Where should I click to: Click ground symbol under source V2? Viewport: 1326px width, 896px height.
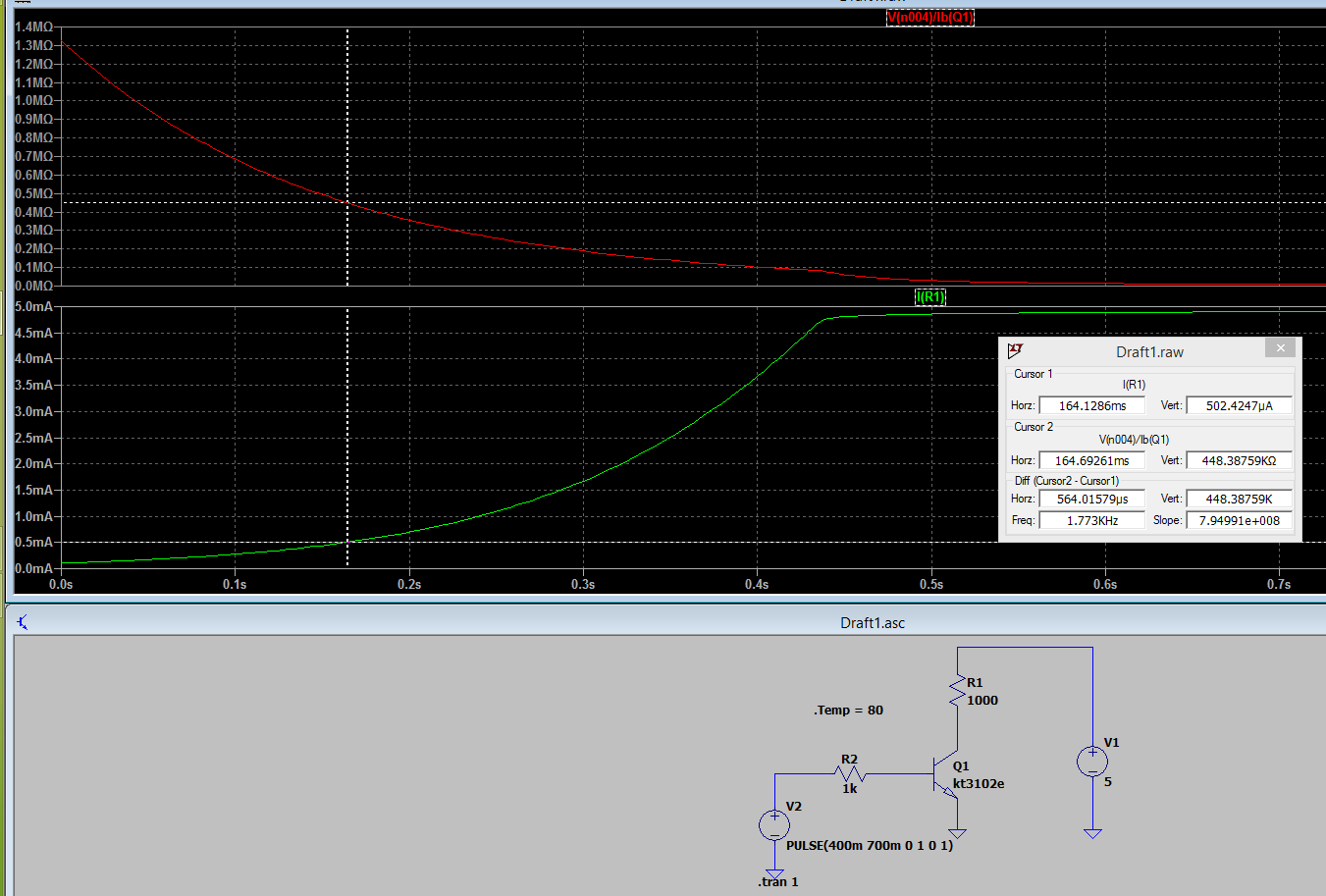(x=774, y=873)
